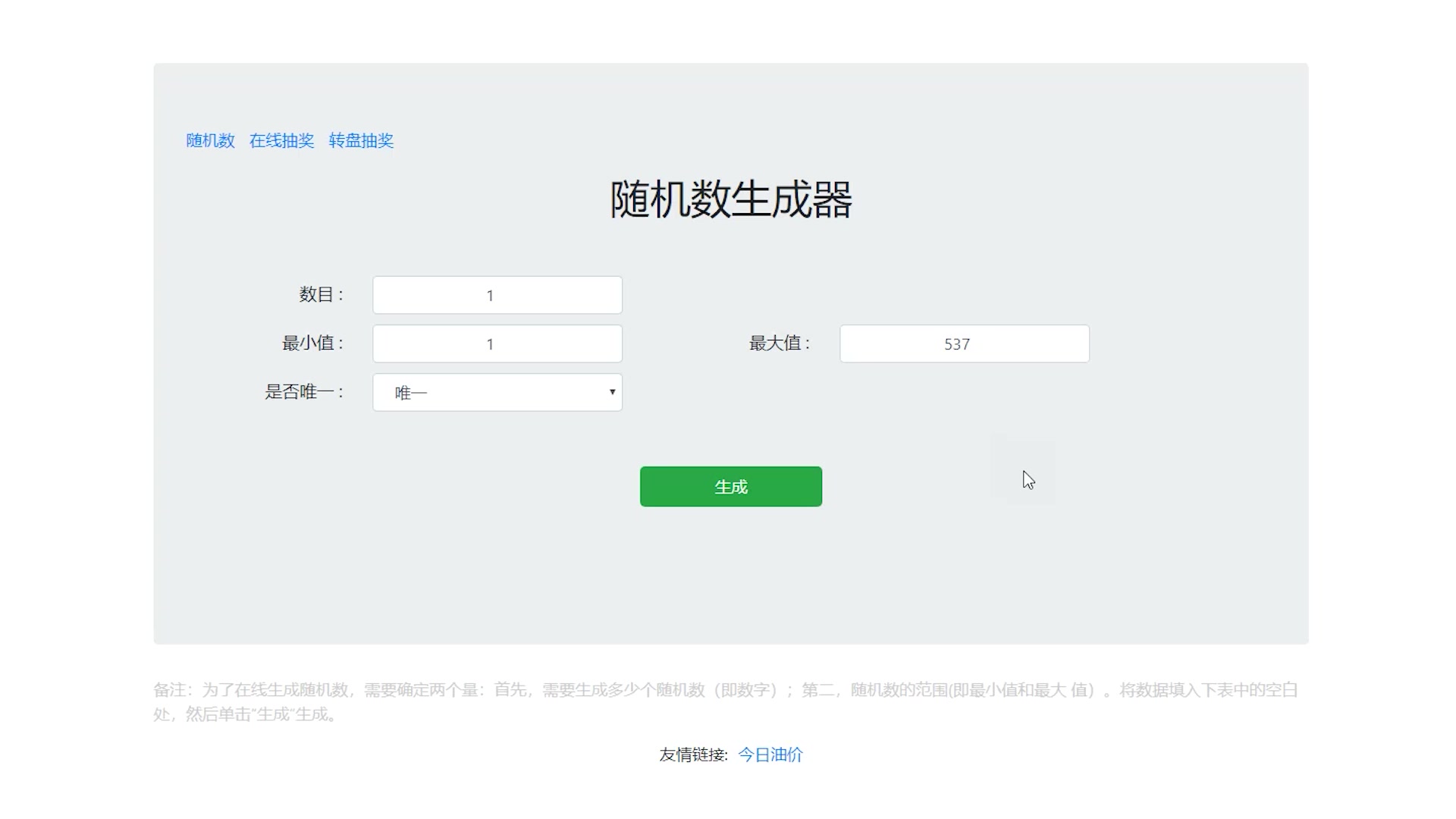This screenshot has height=819, width=1456.
Task: Click the first line of the 备注 note
Action: point(725,690)
